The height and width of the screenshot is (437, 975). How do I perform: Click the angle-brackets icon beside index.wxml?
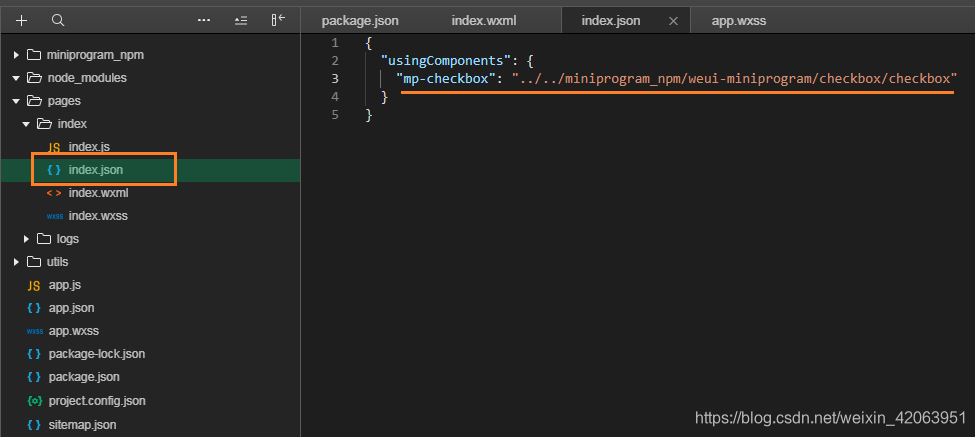(54, 193)
